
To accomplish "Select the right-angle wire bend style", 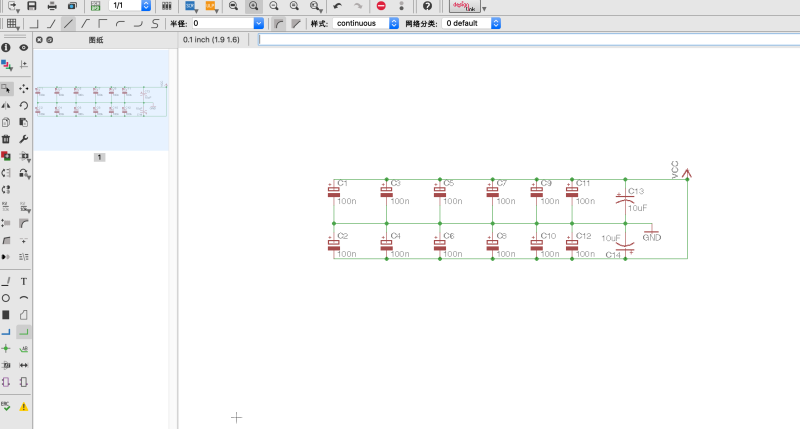I will (34, 23).
